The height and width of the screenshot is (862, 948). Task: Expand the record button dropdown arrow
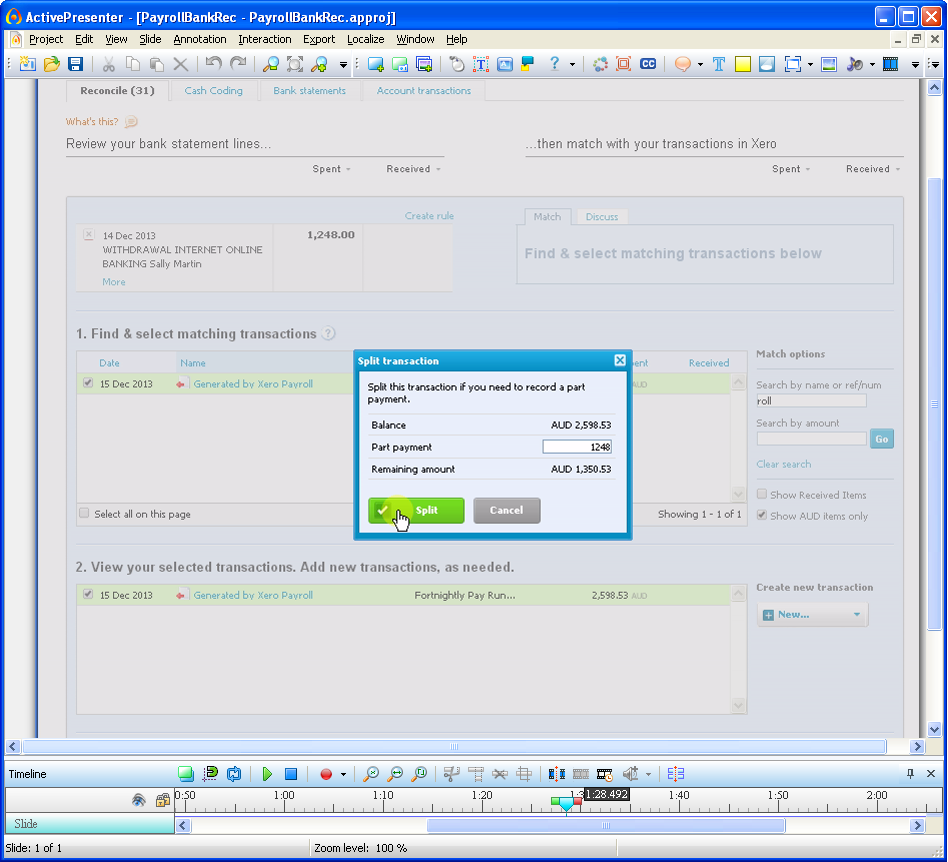[344, 774]
